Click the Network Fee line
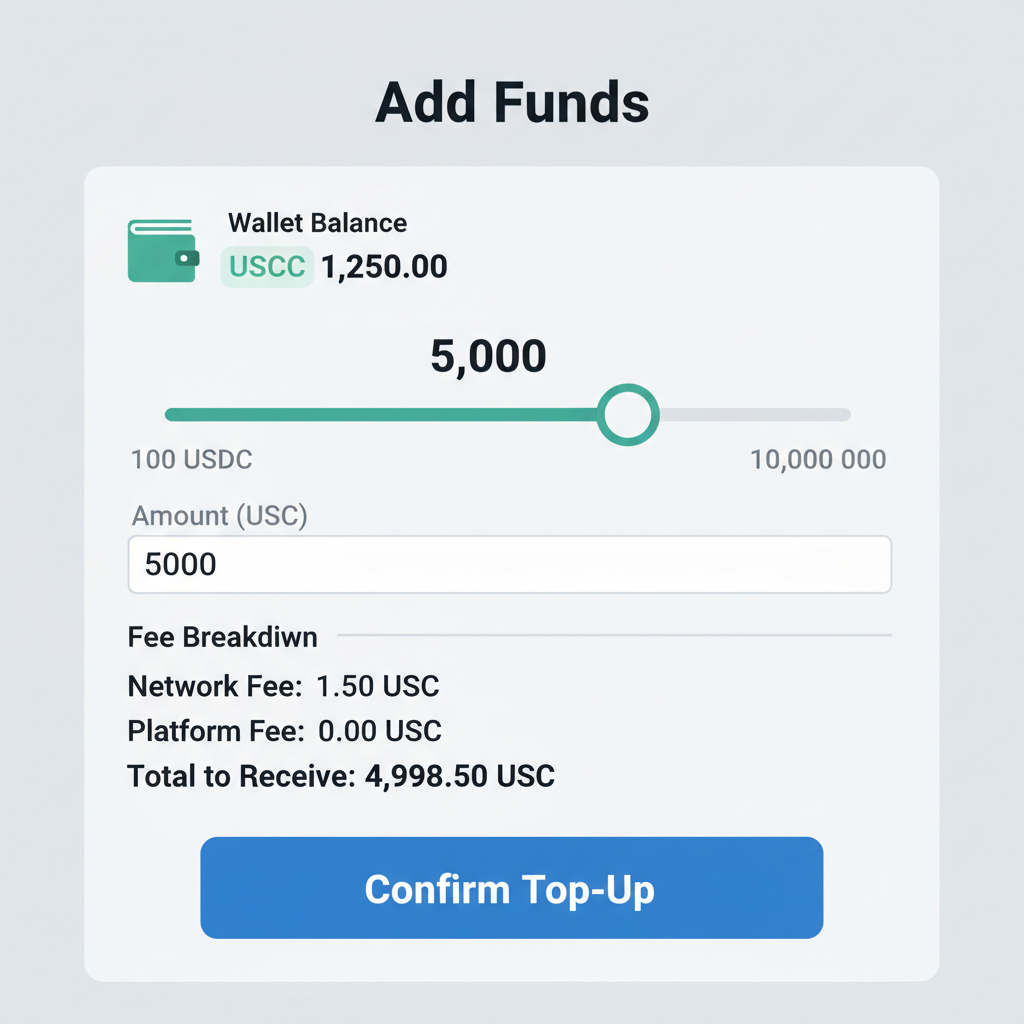 point(283,687)
